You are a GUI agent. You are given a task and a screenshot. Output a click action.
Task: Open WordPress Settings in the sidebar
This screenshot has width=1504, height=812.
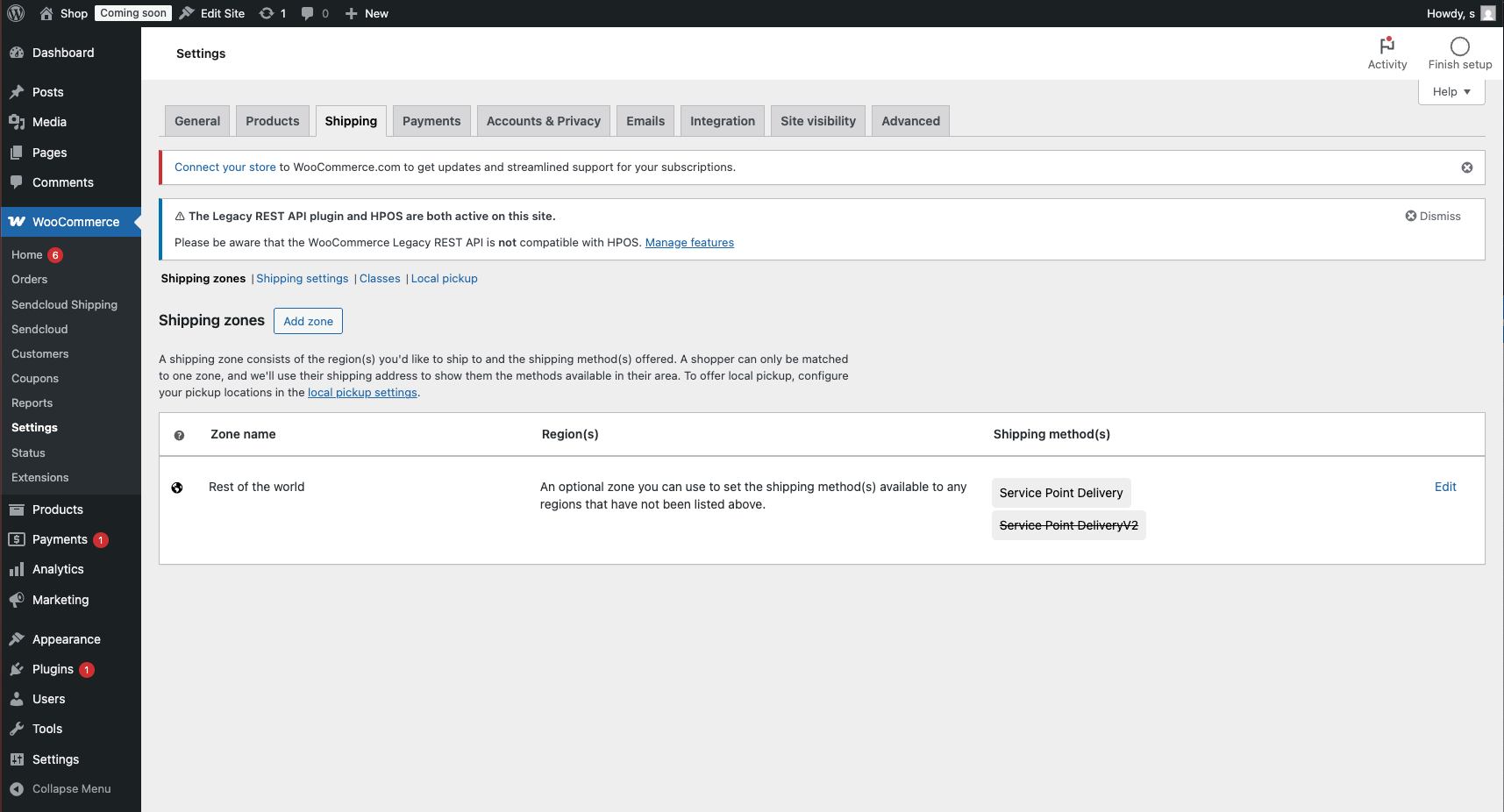tap(55, 759)
